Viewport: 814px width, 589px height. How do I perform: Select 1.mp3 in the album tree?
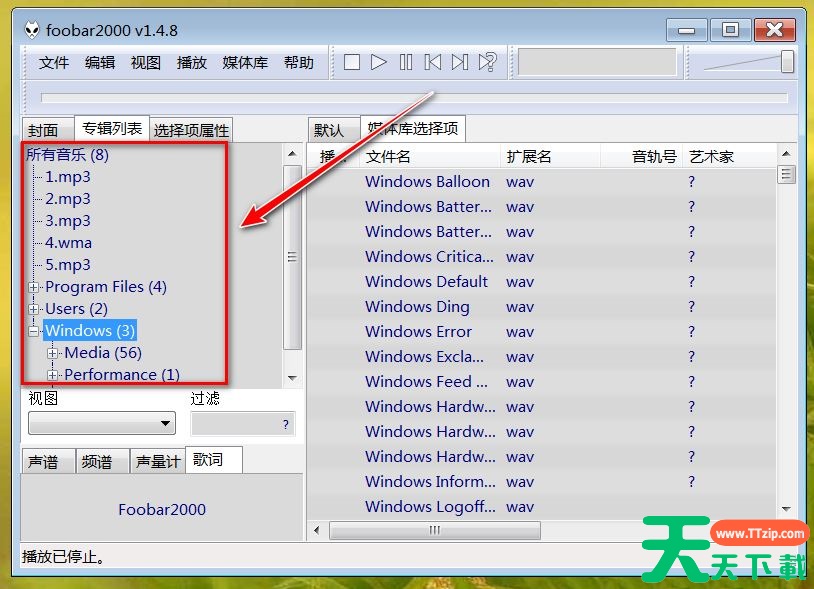click(67, 176)
